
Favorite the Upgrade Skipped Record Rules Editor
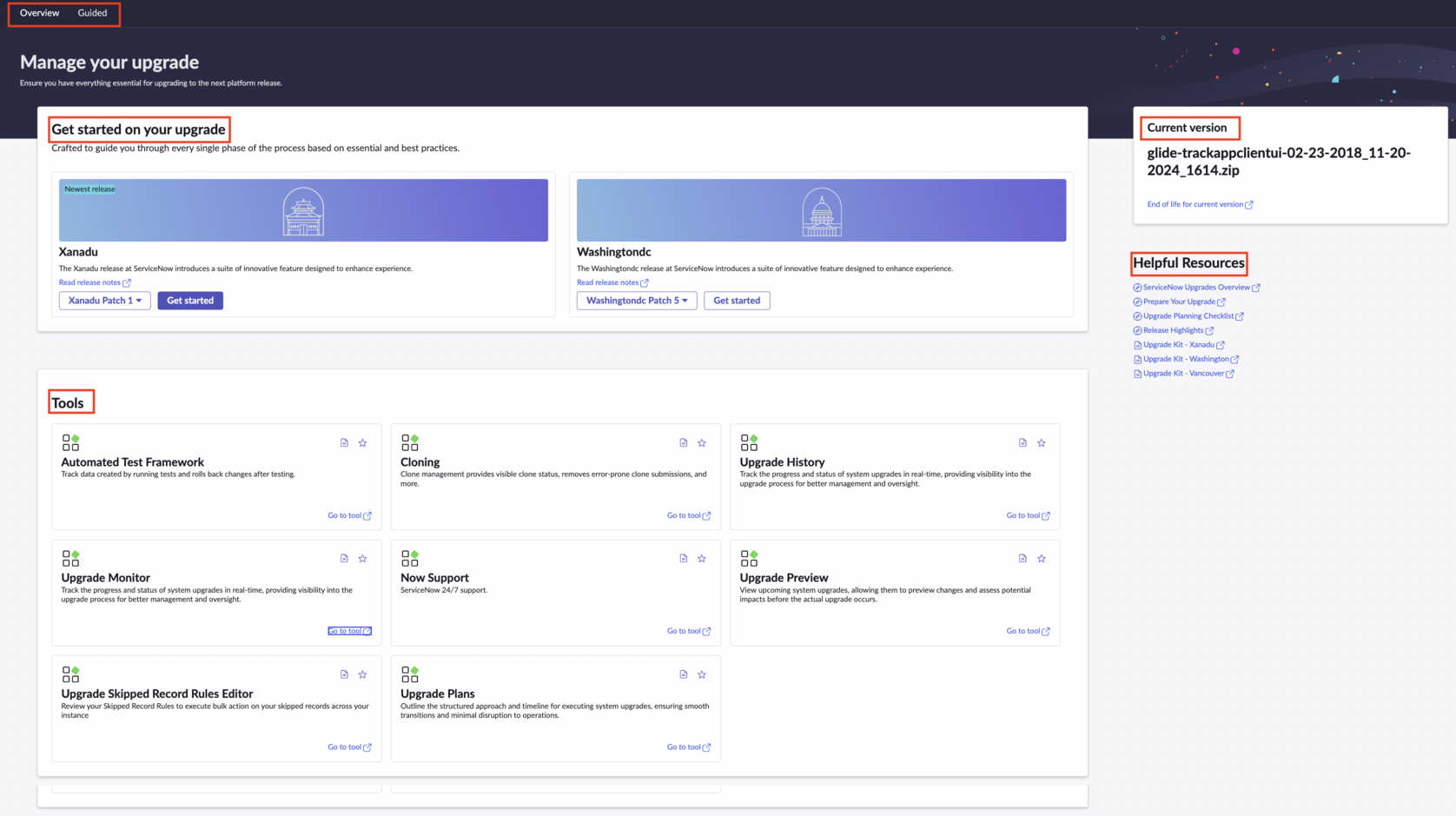click(363, 674)
